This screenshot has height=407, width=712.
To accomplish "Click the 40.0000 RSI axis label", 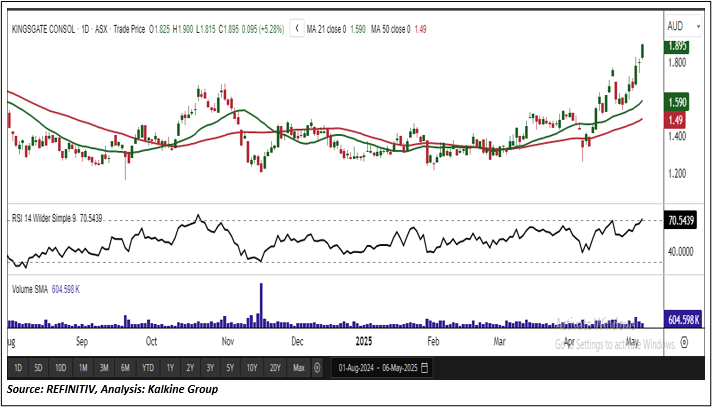I will [x=681, y=251].
